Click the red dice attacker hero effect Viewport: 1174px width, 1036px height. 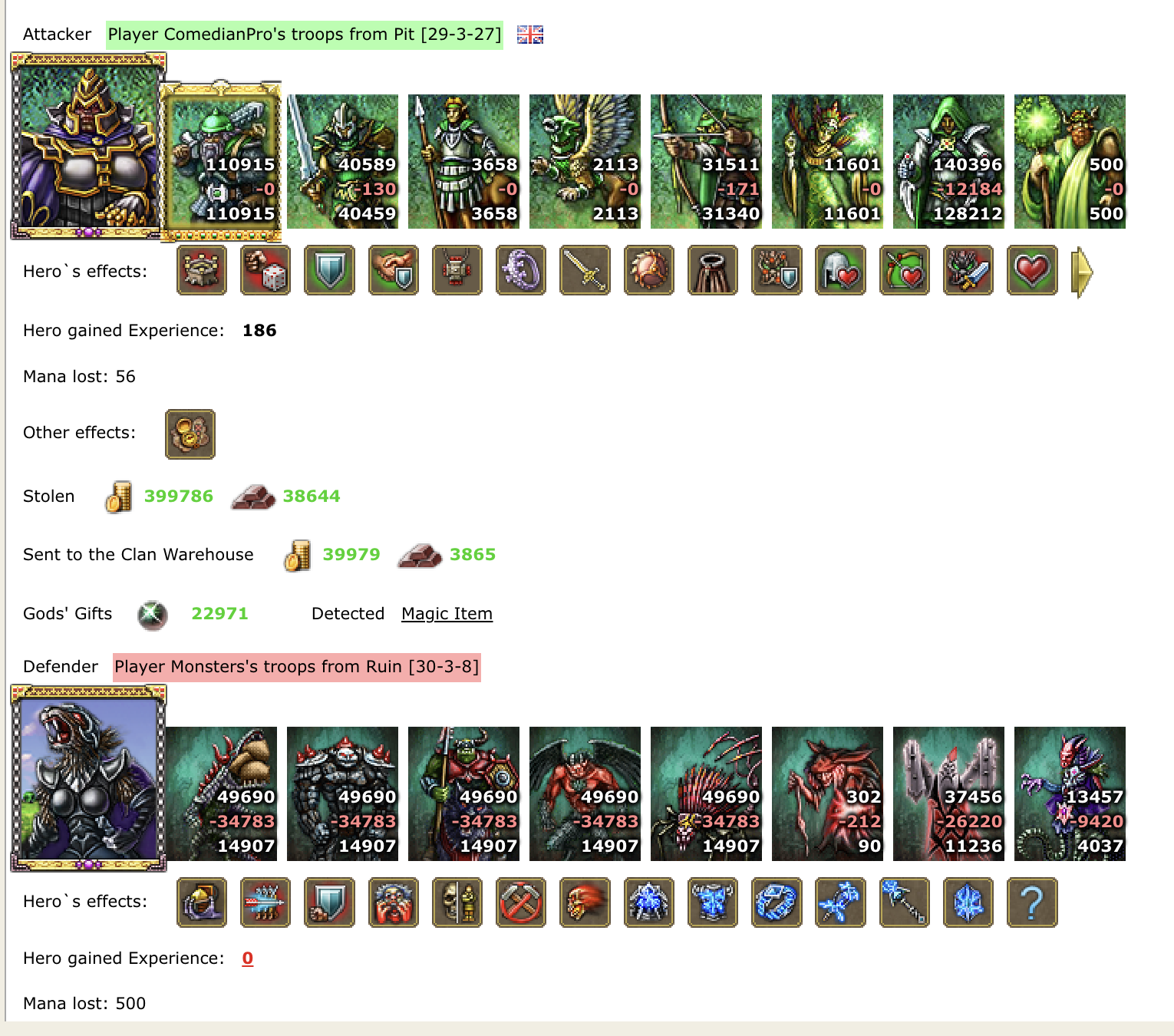click(265, 270)
